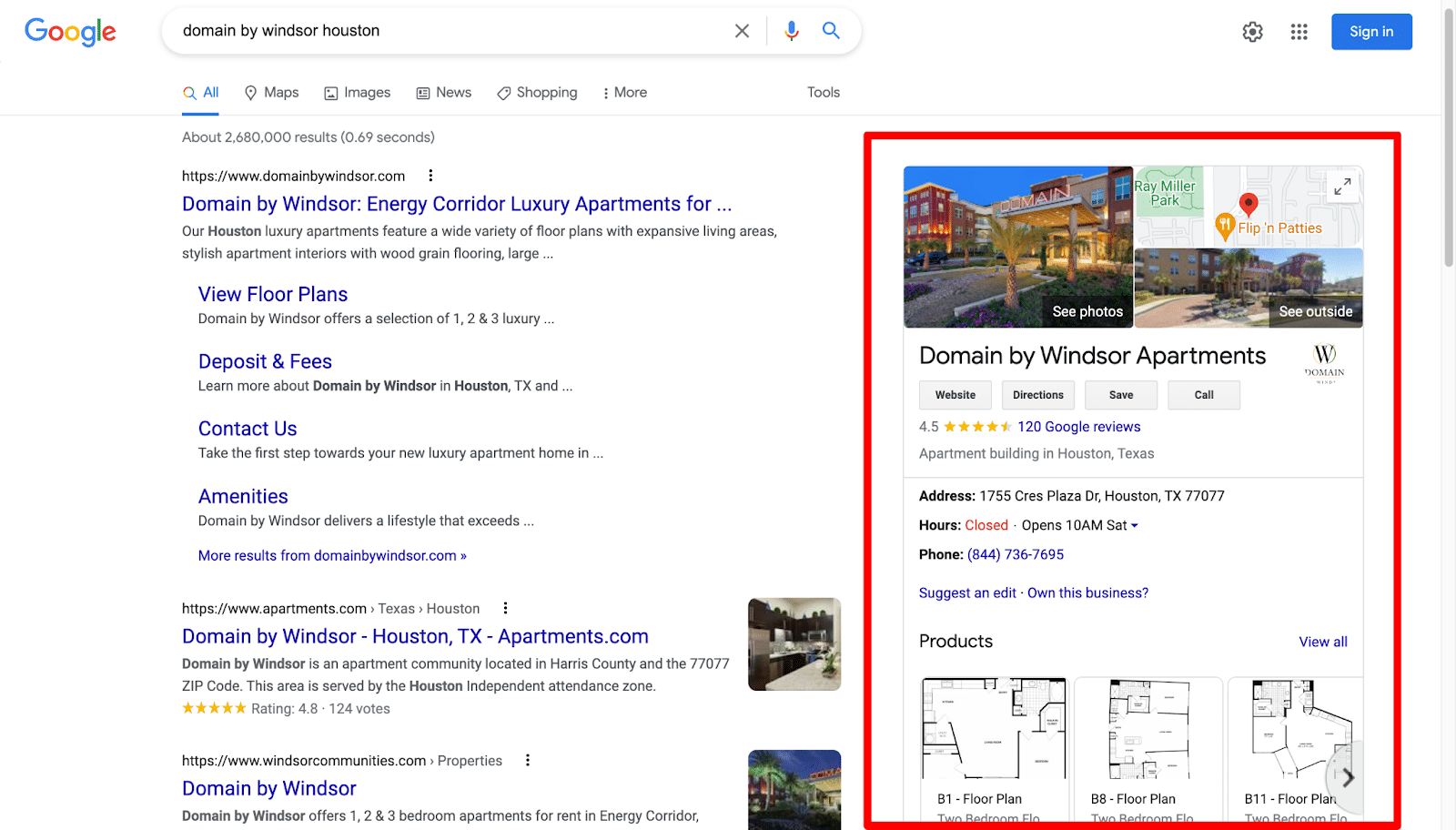The image size is (1456, 830).
Task: Expand hours with the dropdown arrow
Action: (x=1134, y=526)
